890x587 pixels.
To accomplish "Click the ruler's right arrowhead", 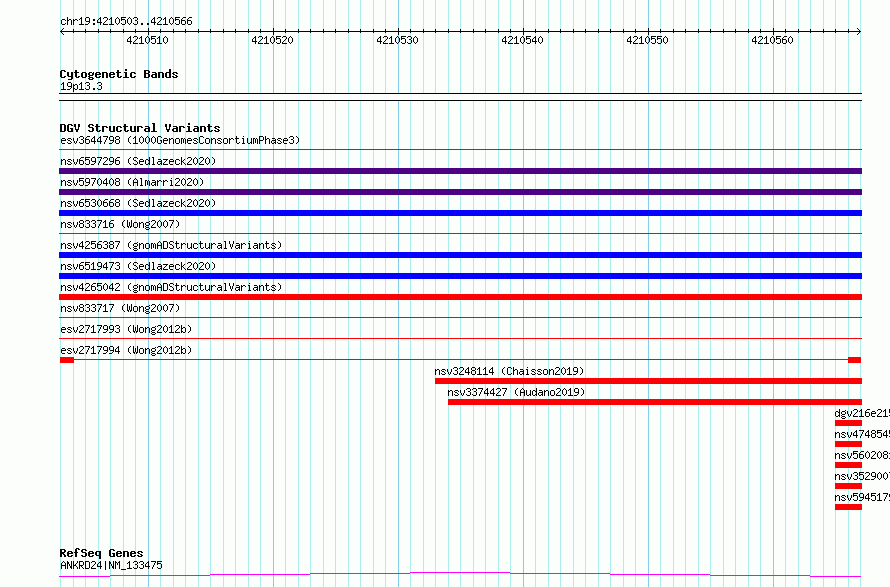I will coord(859,31).
